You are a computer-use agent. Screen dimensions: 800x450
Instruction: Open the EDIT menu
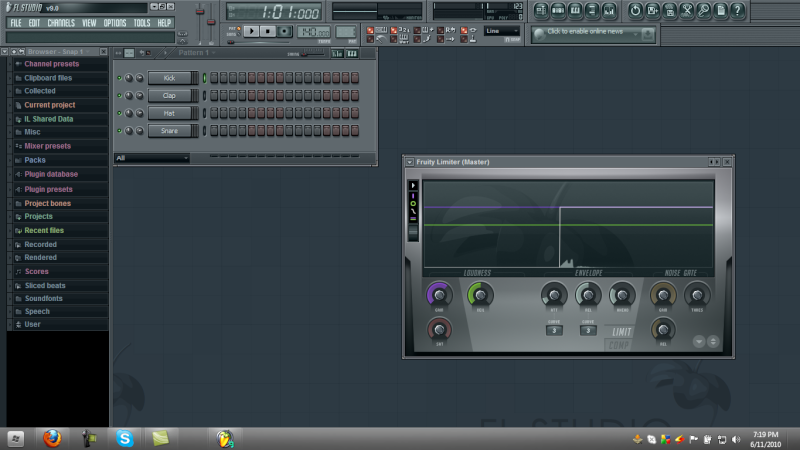34,23
